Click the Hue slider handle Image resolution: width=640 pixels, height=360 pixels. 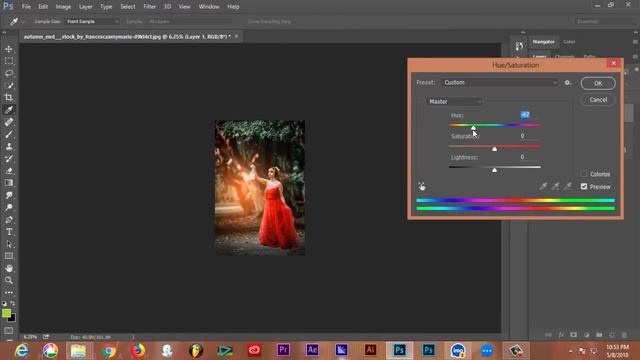(473, 128)
